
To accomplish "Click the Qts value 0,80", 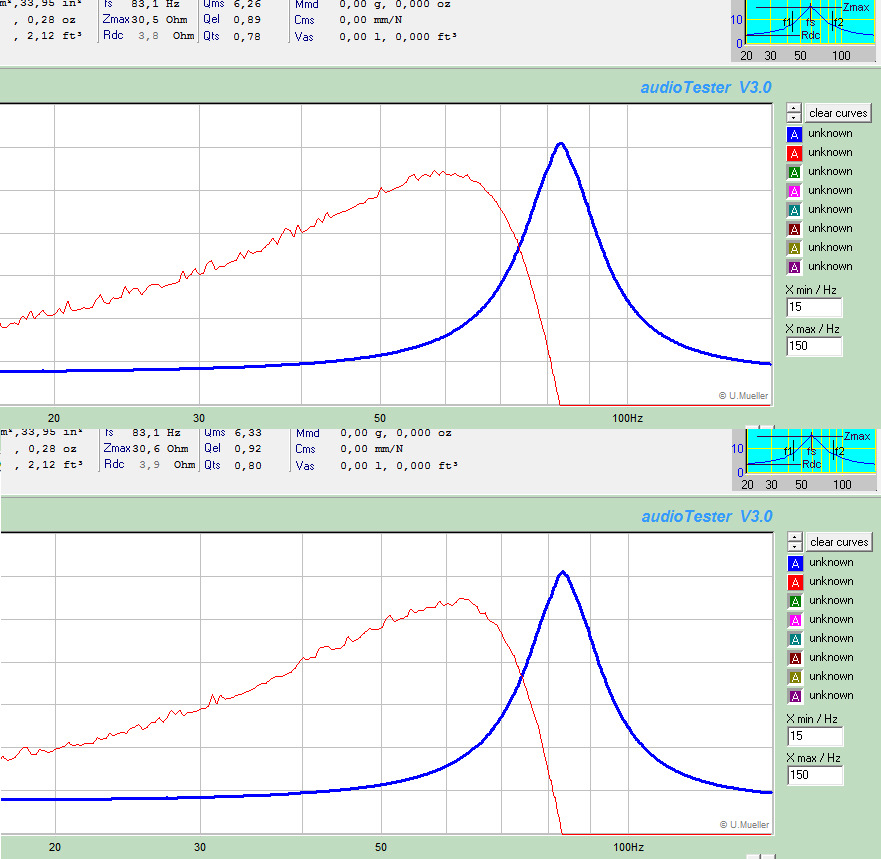I will point(248,465).
